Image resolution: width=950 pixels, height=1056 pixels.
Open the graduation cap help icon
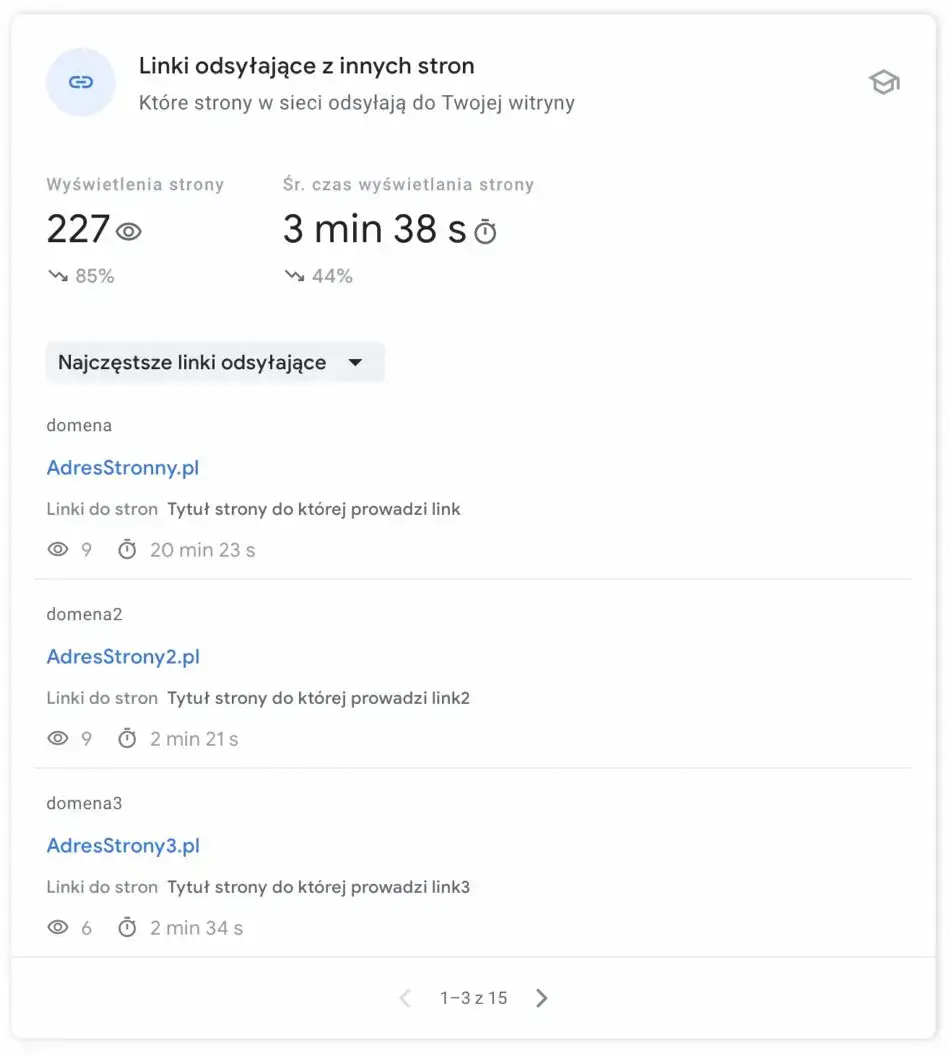click(884, 83)
